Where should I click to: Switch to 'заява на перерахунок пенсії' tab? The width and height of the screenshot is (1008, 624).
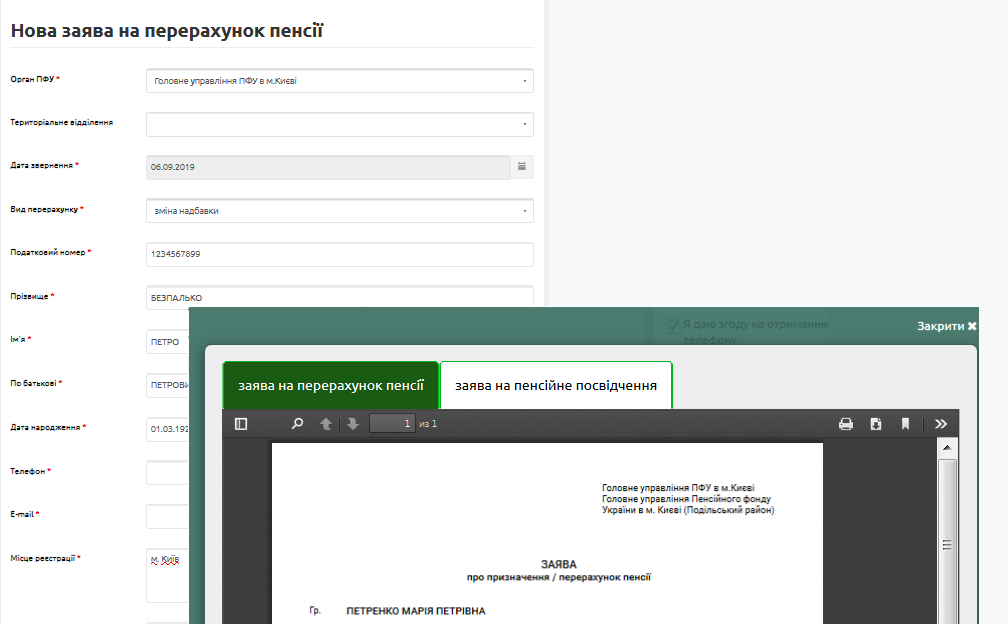331,385
